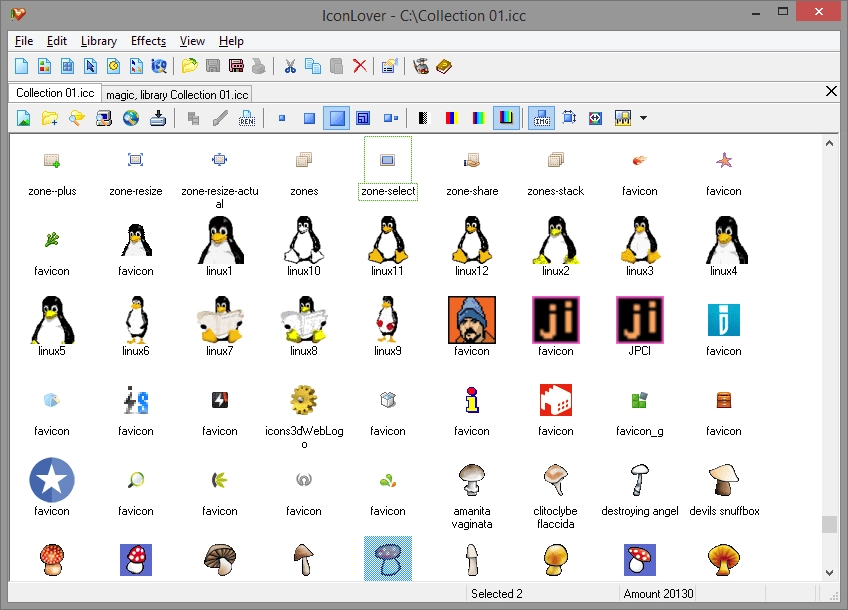Click the ICO search magnifier toolbar icon
848x610 pixels.
pos(159,67)
